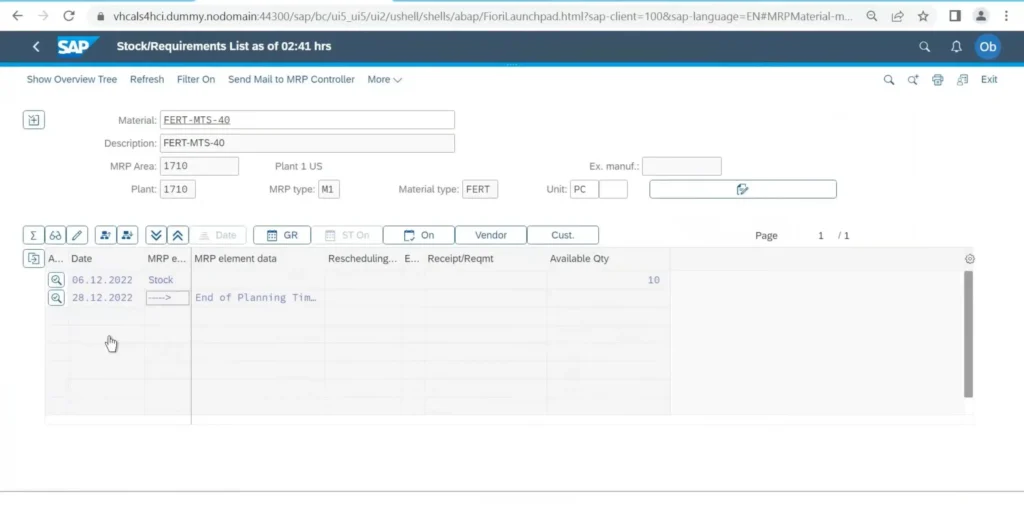1024x520 pixels.
Task: Click the pencil change element icon
Action: pos(76,235)
